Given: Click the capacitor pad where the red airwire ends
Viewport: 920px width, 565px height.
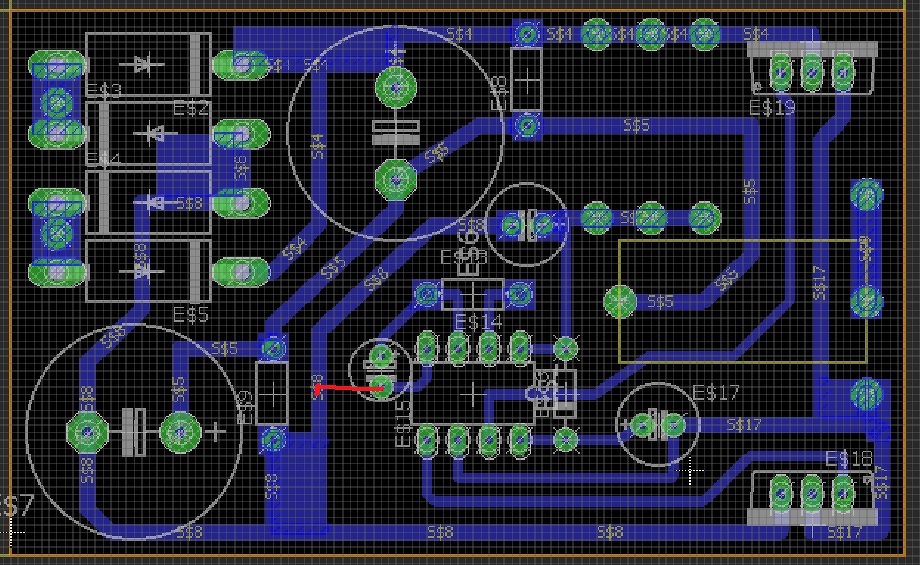Looking at the screenshot, I should click(382, 387).
